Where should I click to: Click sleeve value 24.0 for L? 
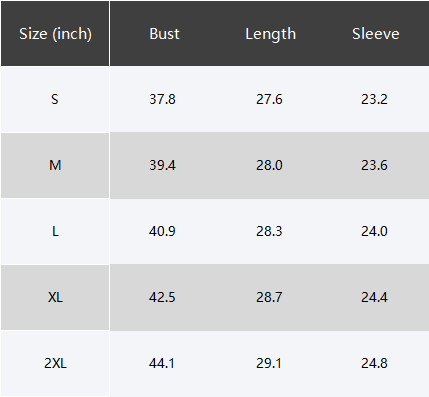[374, 231]
